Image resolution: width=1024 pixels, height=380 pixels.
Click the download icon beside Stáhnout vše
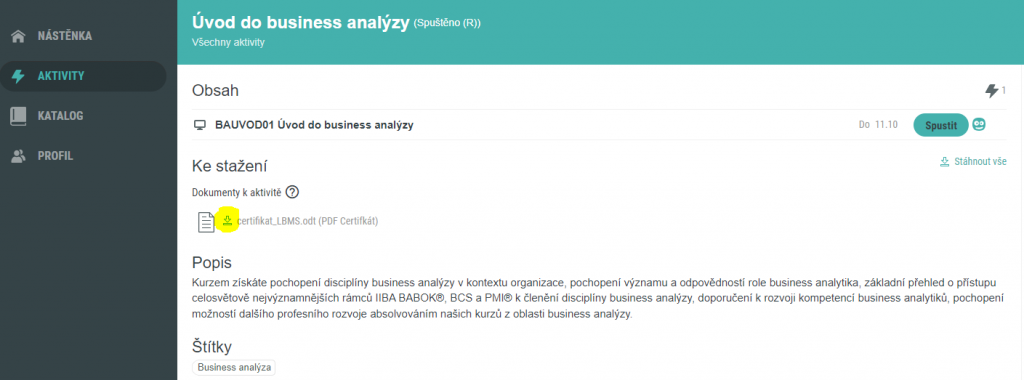[944, 162]
